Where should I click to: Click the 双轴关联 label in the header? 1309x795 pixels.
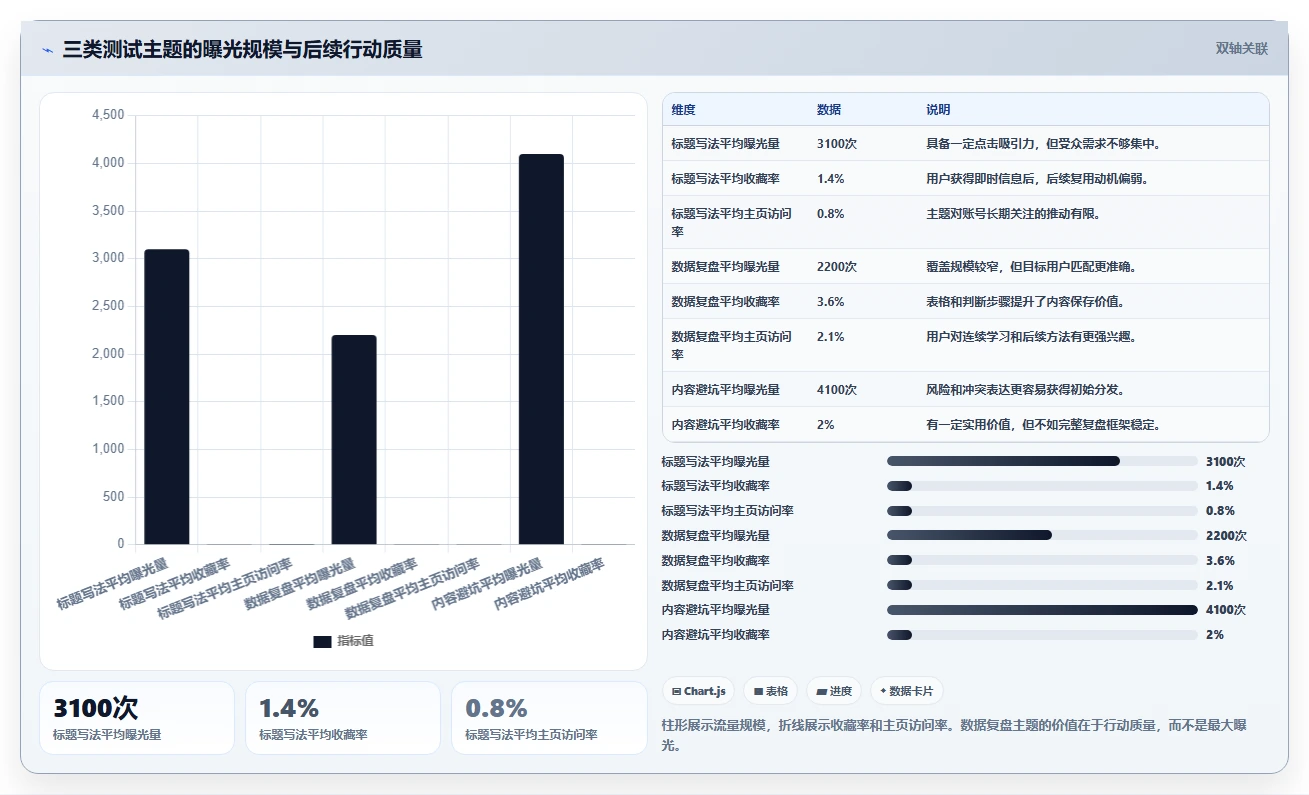tap(1242, 49)
